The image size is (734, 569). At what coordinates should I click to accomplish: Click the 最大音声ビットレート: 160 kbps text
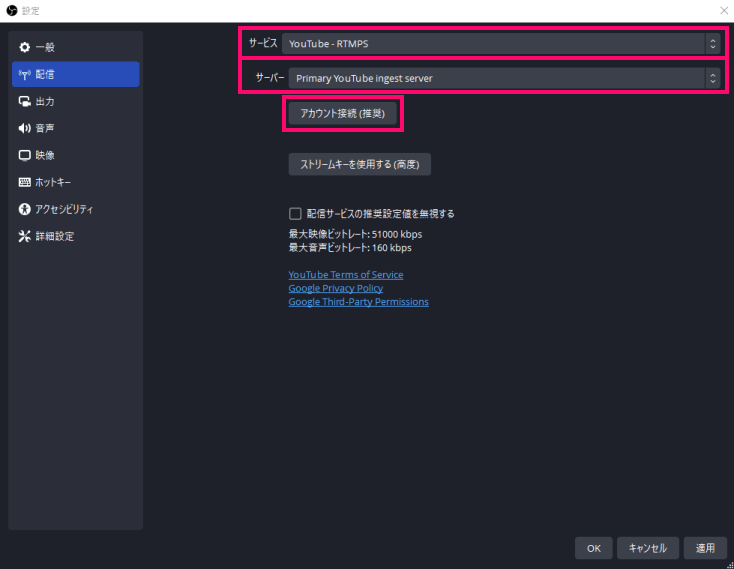pos(350,248)
